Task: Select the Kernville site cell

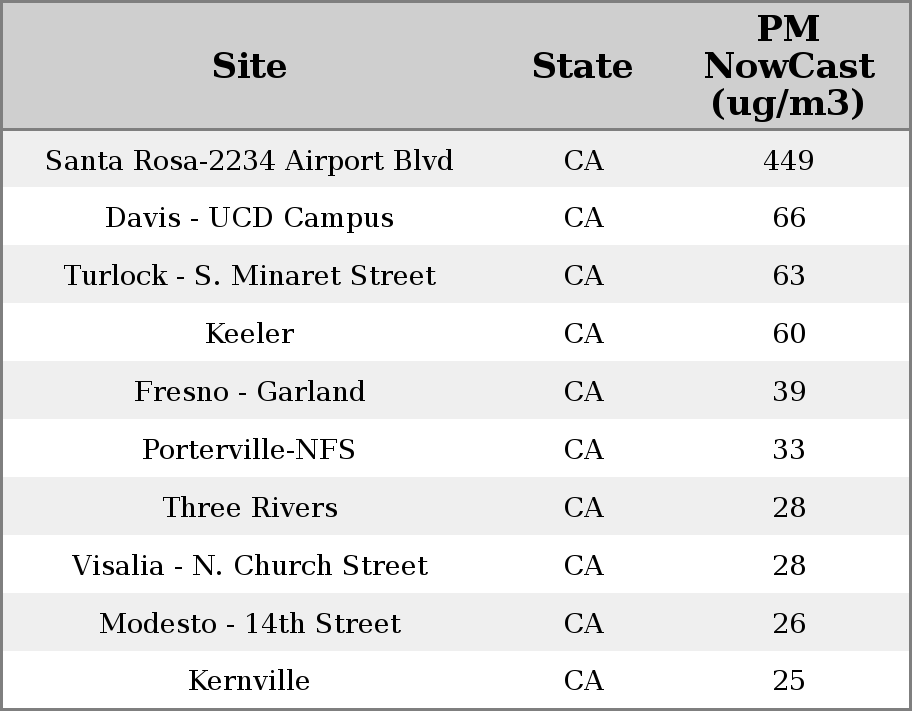Action: tap(249, 681)
